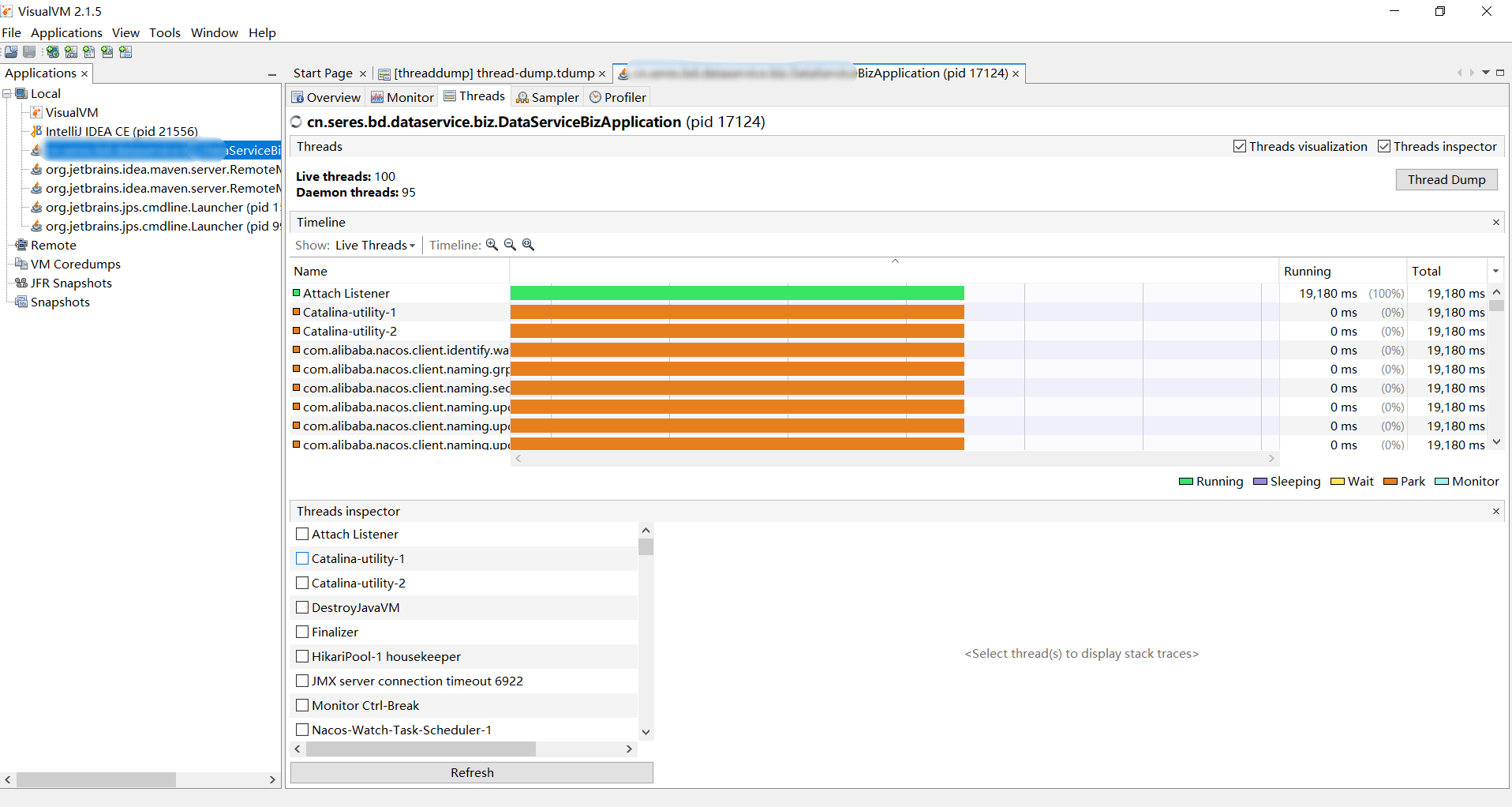This screenshot has height=807, width=1512.
Task: Close the thread-dump.tdump tab
Action: pos(602,73)
